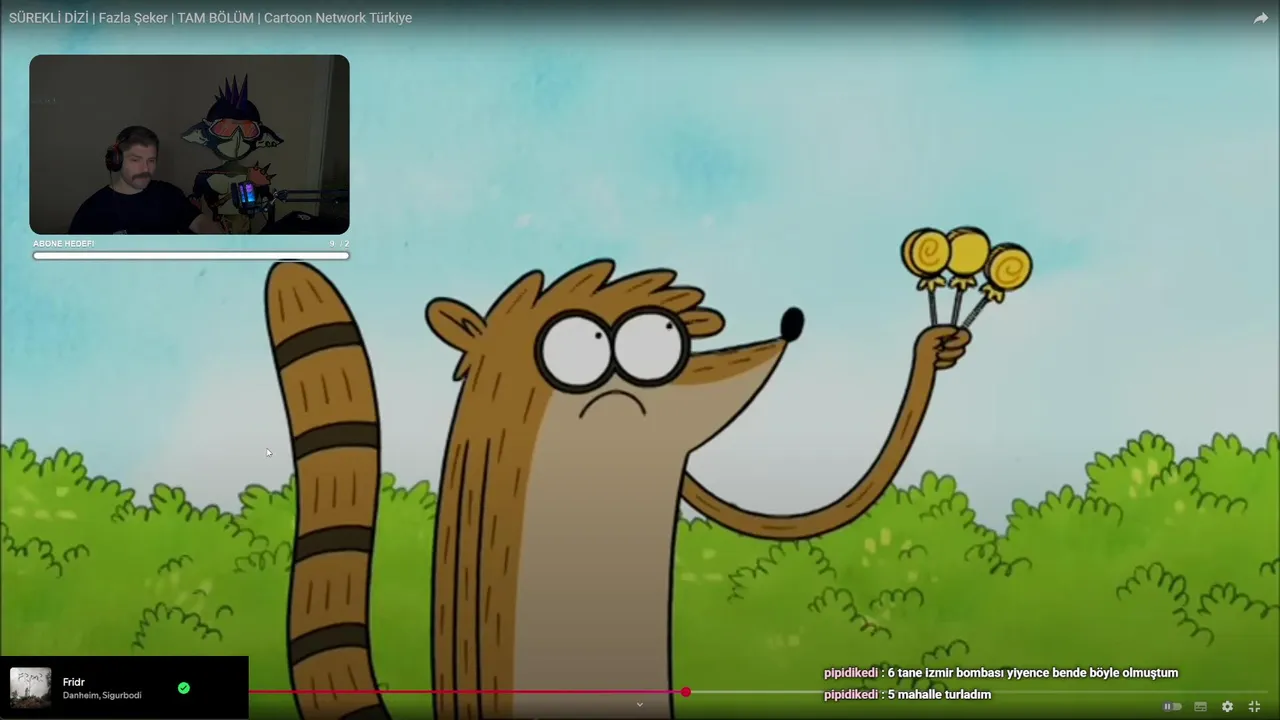This screenshot has width=1280, height=720.
Task: Click the Share arrow icon
Action: 1261,18
